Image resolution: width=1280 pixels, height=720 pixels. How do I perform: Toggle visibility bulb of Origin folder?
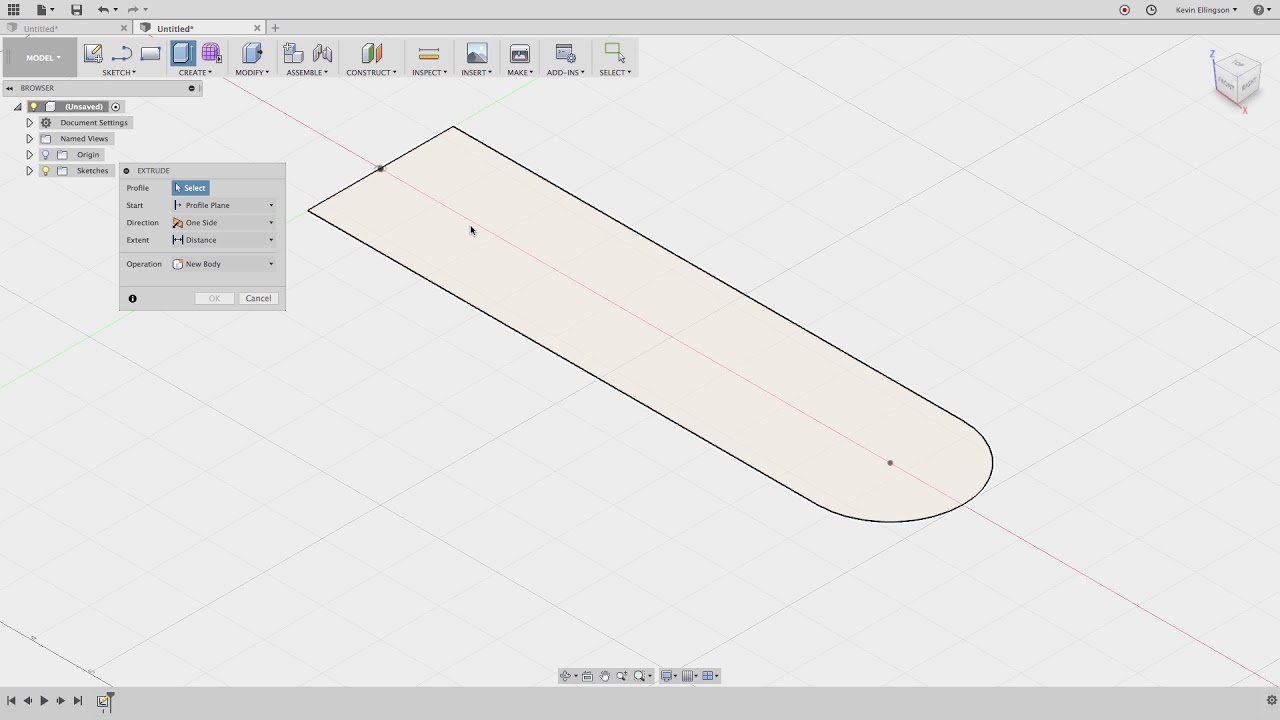point(45,155)
